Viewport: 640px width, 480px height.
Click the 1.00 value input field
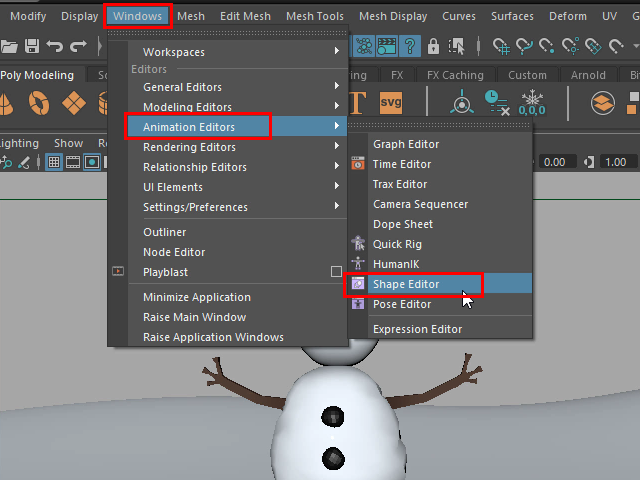[616, 162]
